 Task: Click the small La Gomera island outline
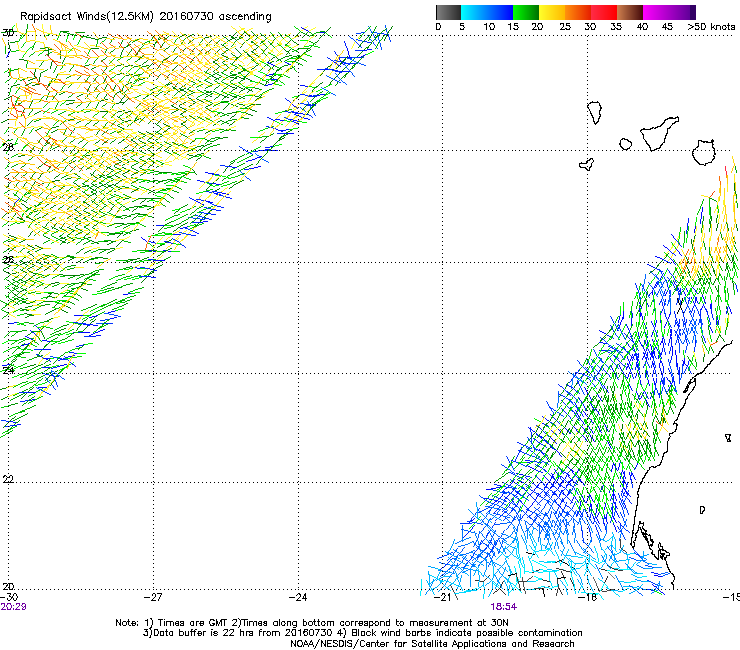(x=625, y=144)
